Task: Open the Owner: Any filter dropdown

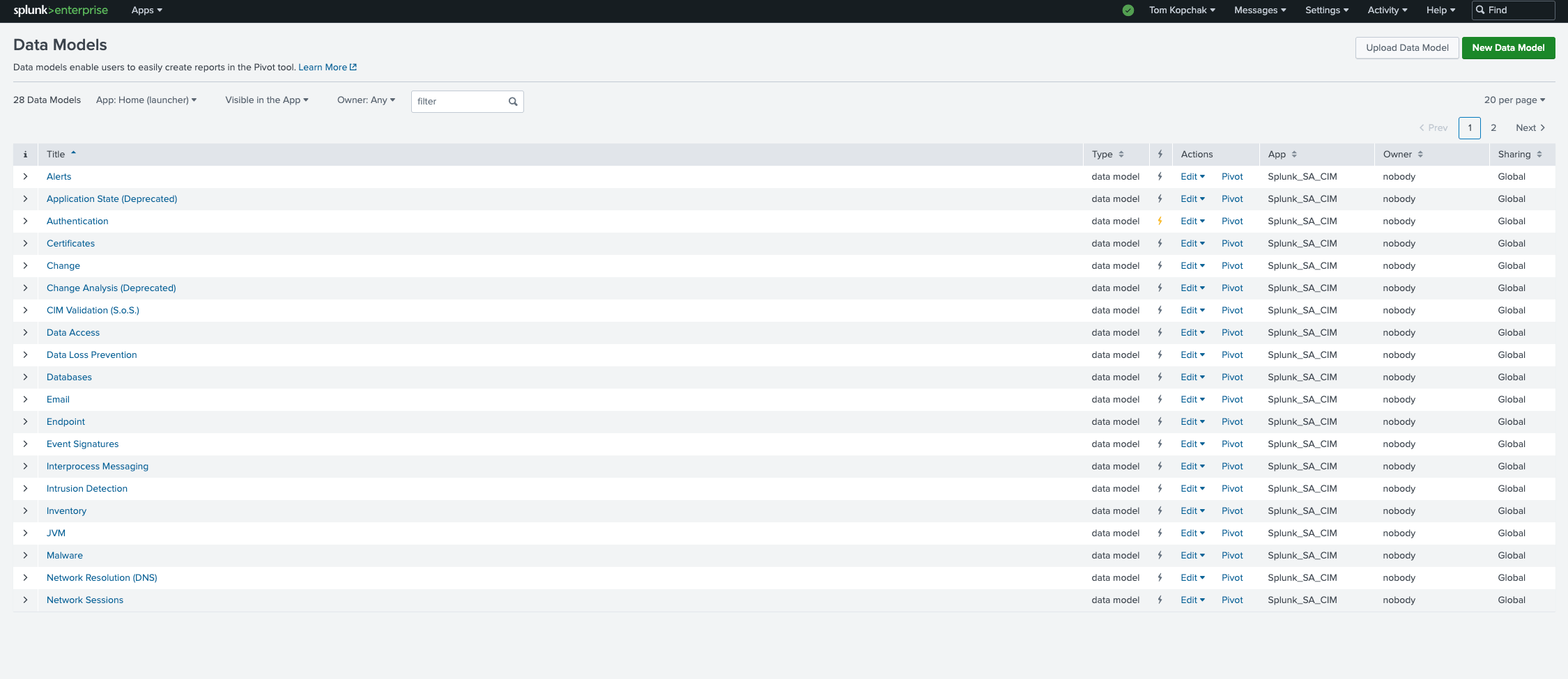Action: [366, 100]
